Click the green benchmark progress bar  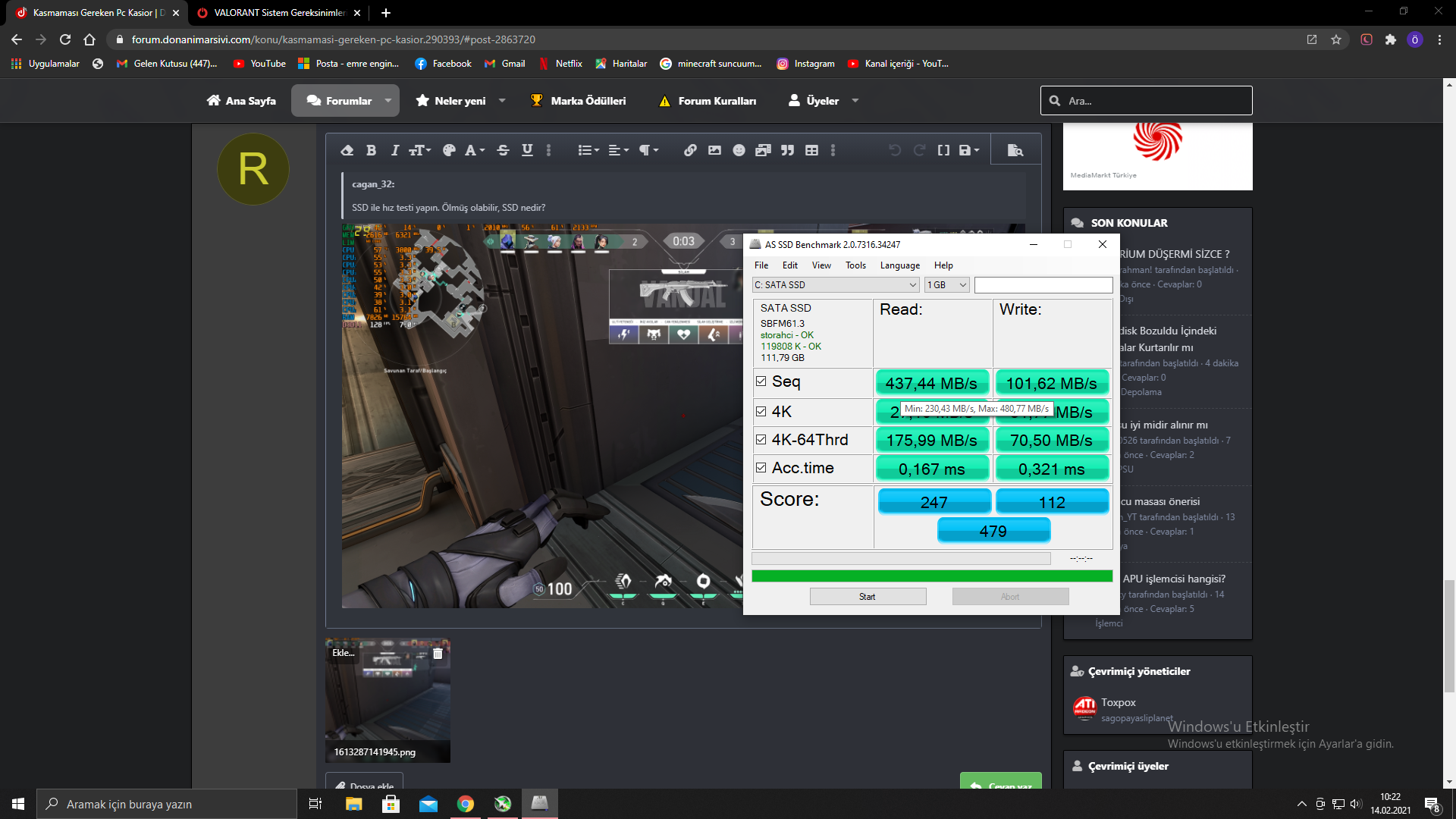coord(932,576)
